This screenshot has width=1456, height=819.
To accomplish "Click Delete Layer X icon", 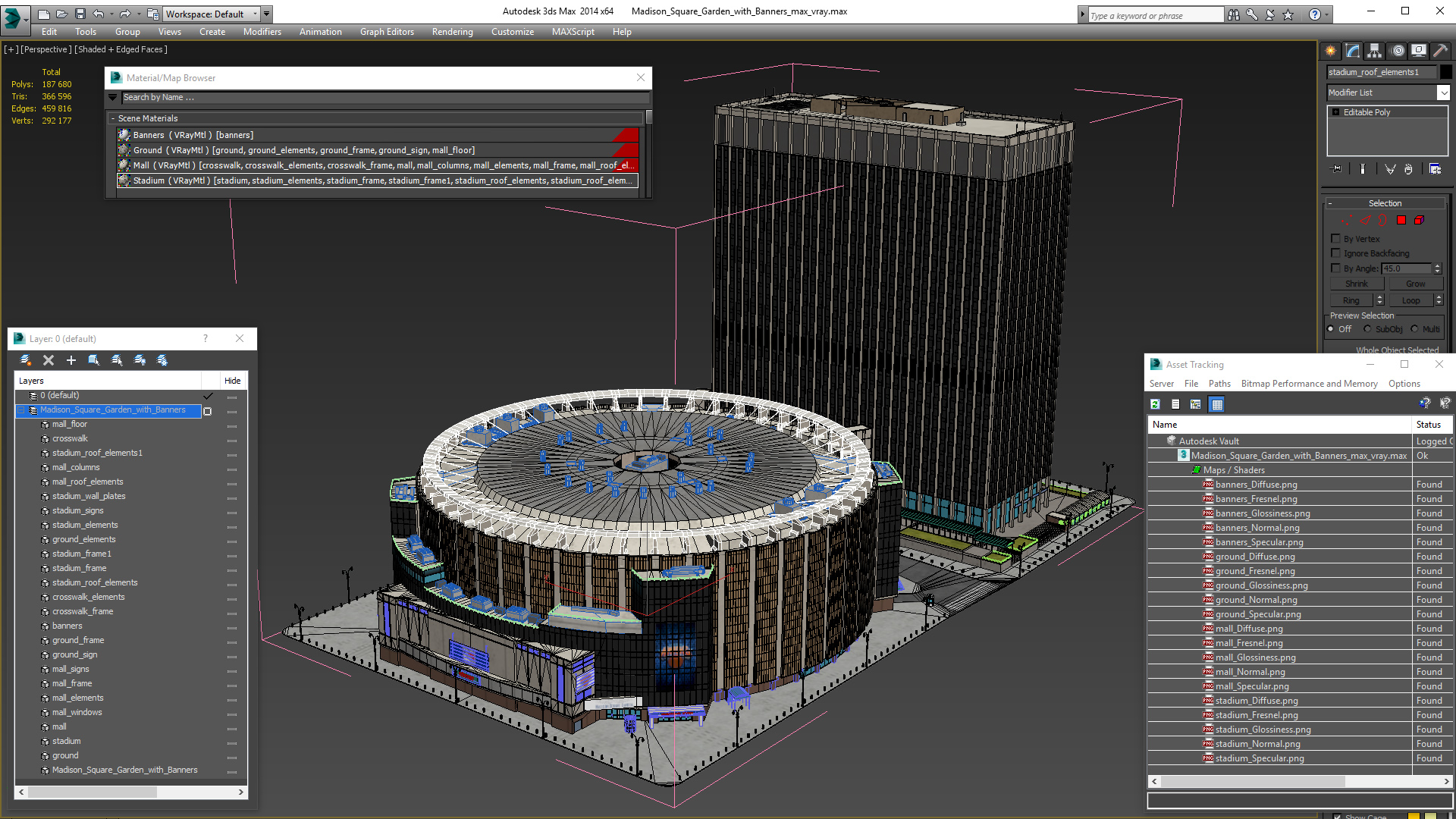I will (49, 360).
